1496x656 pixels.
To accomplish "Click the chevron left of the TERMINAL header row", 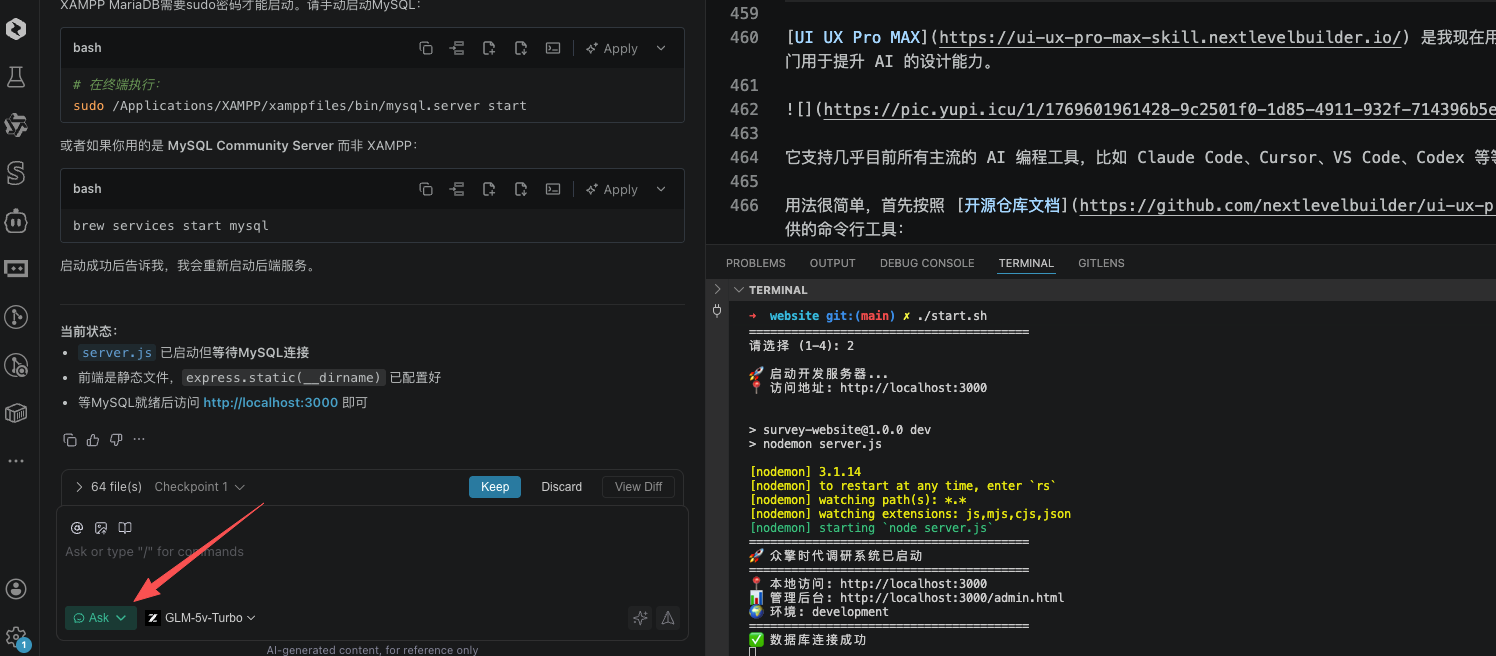I will [x=716, y=288].
